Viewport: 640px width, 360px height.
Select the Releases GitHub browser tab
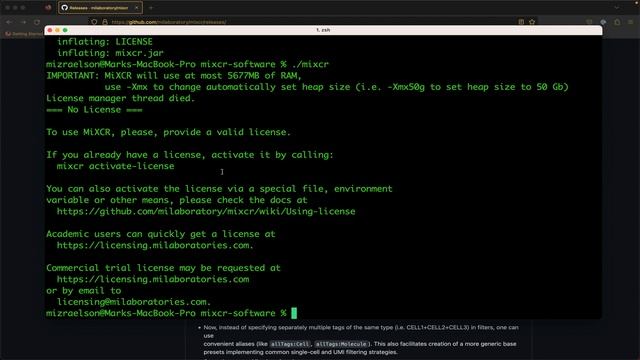click(x=100, y=8)
